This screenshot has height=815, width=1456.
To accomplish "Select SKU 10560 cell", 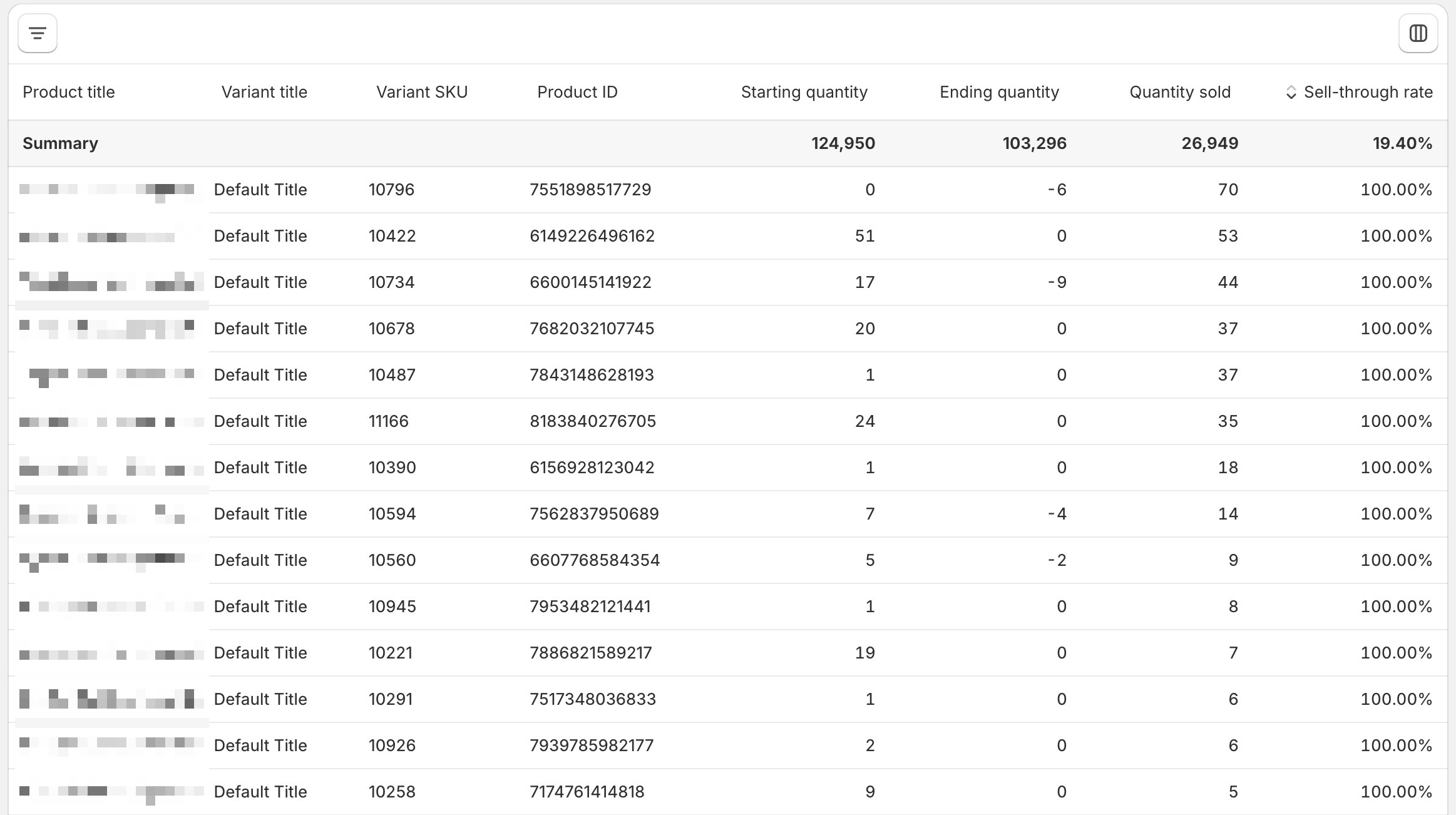I will 392,560.
